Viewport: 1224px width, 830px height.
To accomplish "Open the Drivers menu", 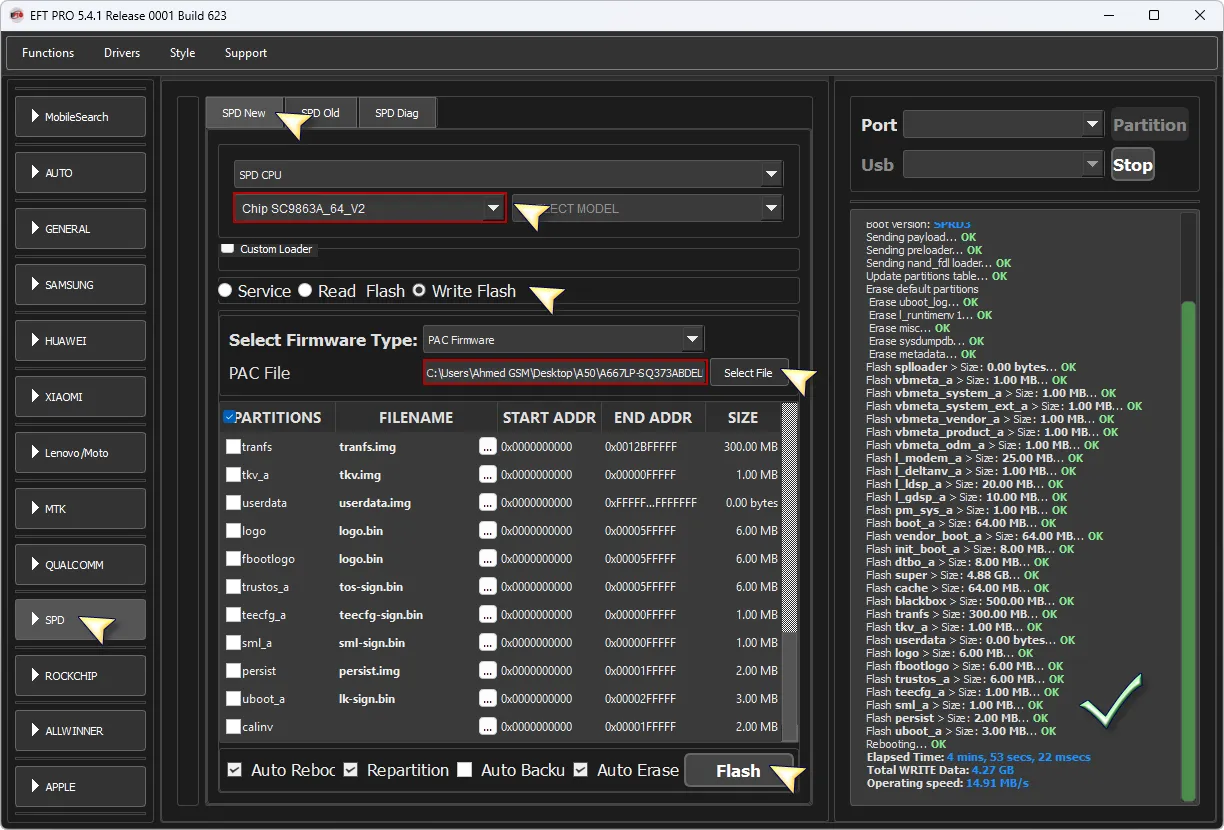I will click(x=122, y=53).
